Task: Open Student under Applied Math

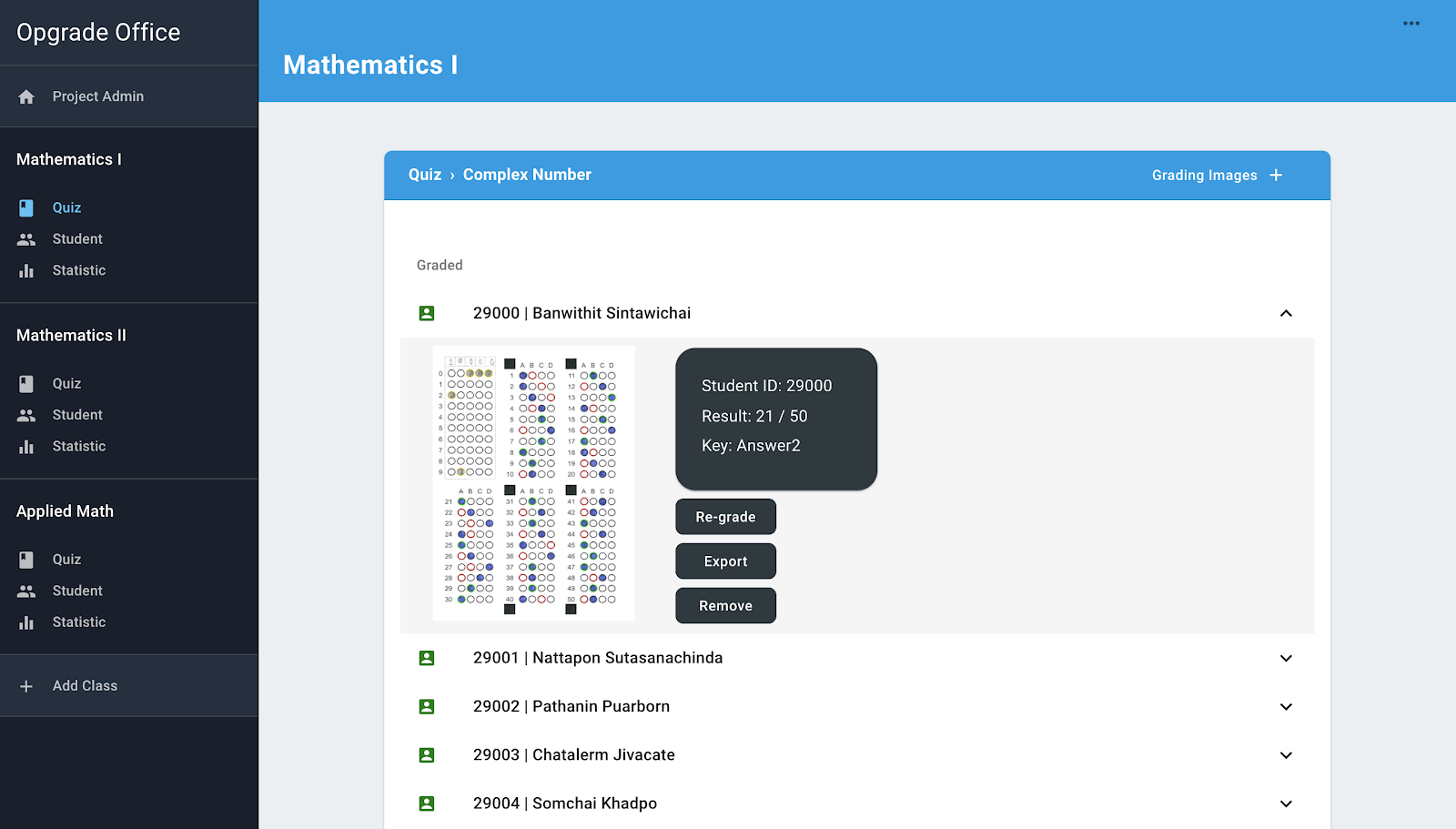Action: (77, 591)
